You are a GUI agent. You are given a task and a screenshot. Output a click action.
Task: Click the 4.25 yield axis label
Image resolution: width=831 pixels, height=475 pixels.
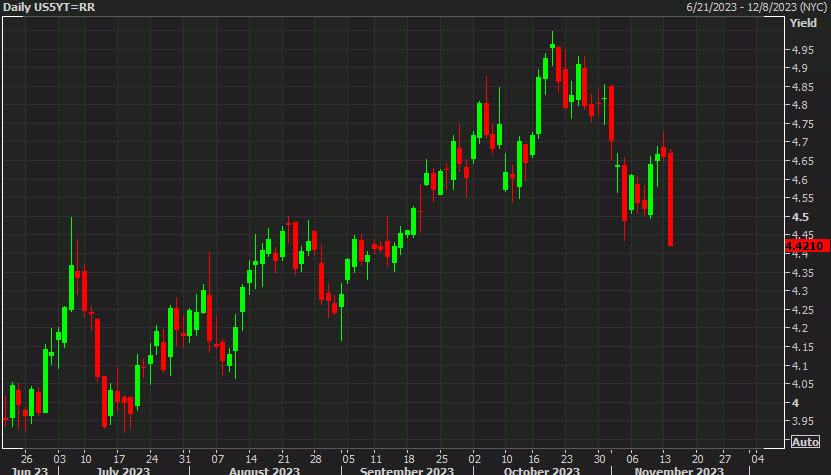tap(803, 310)
